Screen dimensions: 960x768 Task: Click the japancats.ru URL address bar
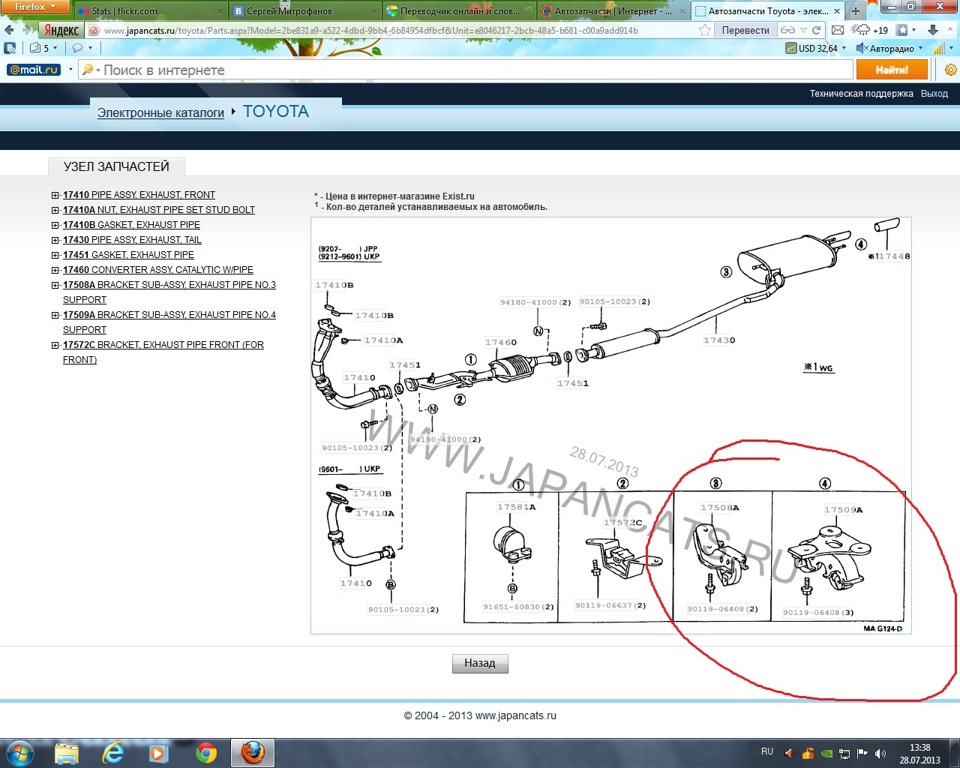[392, 30]
